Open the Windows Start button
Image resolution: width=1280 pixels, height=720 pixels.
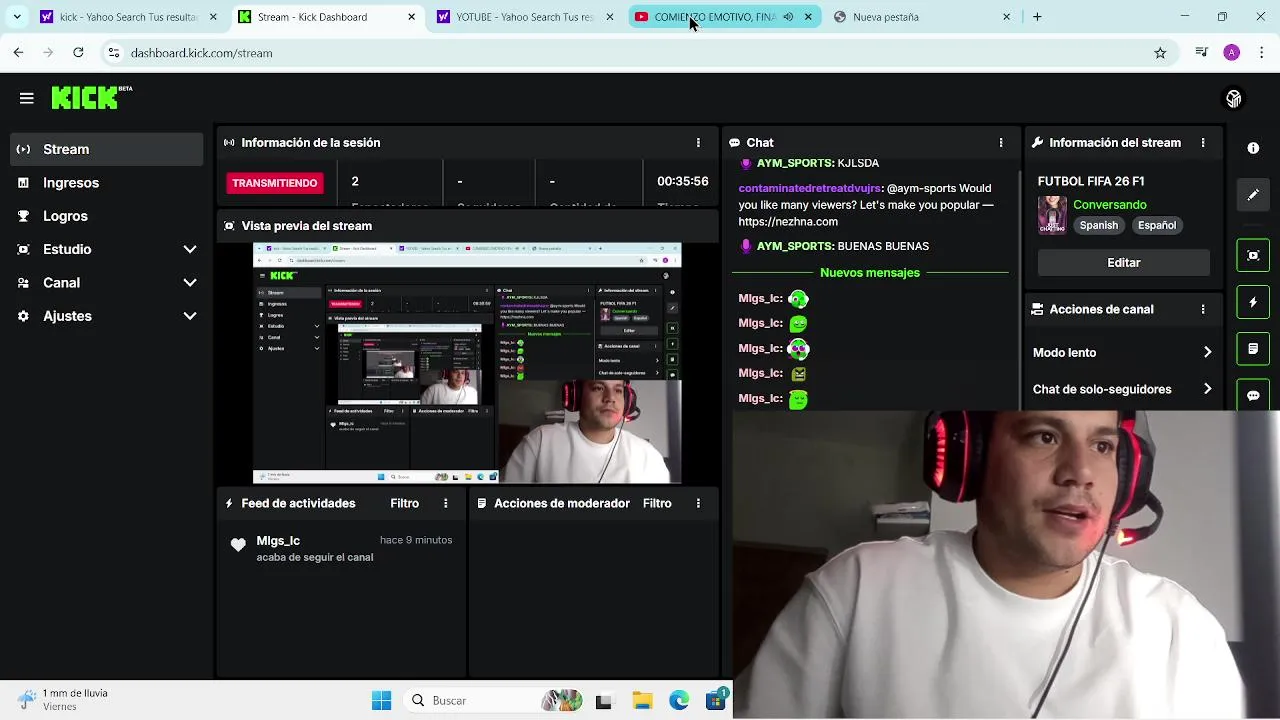pos(381,701)
